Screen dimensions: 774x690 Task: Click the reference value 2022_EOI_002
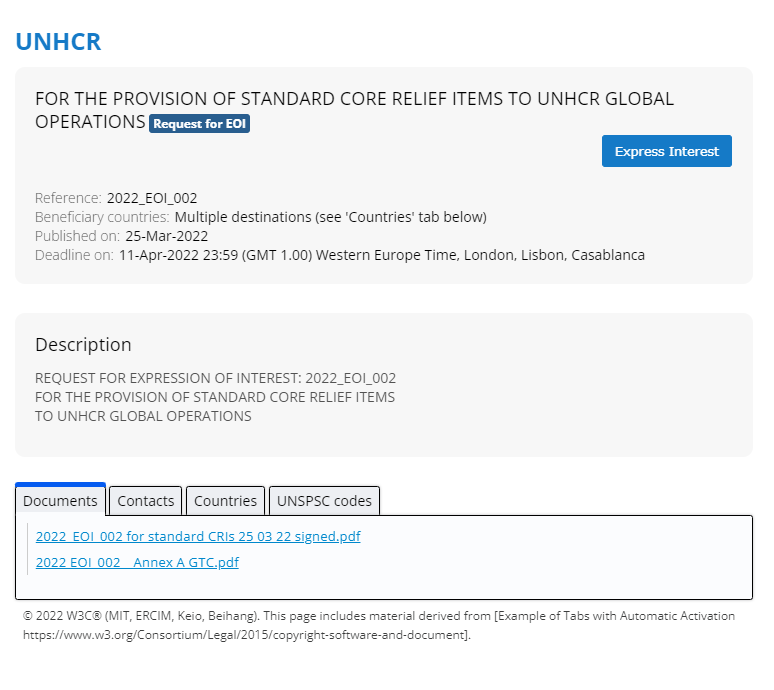point(152,198)
